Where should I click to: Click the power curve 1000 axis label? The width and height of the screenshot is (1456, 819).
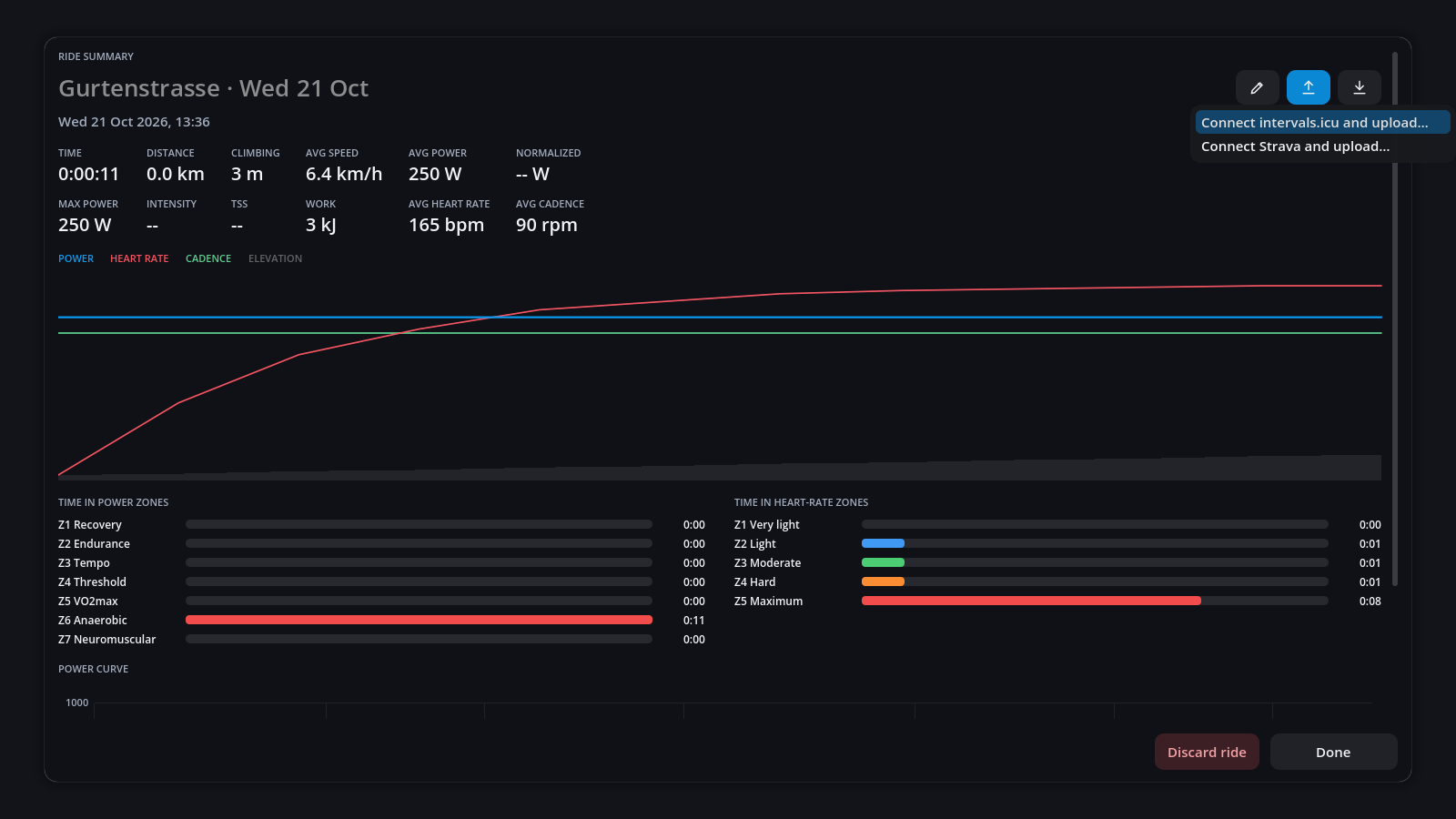(x=77, y=703)
